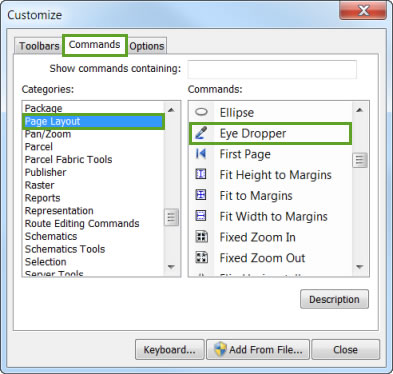Select the Pan/Zoom category
The height and width of the screenshot is (374, 393).
(x=48, y=134)
